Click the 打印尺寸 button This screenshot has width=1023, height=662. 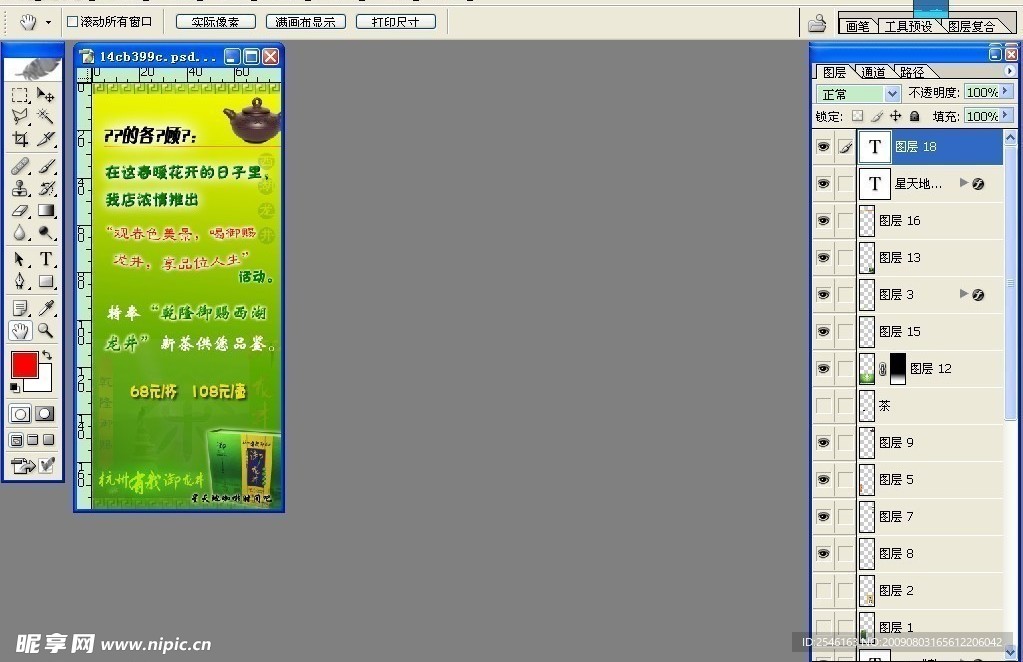[395, 22]
